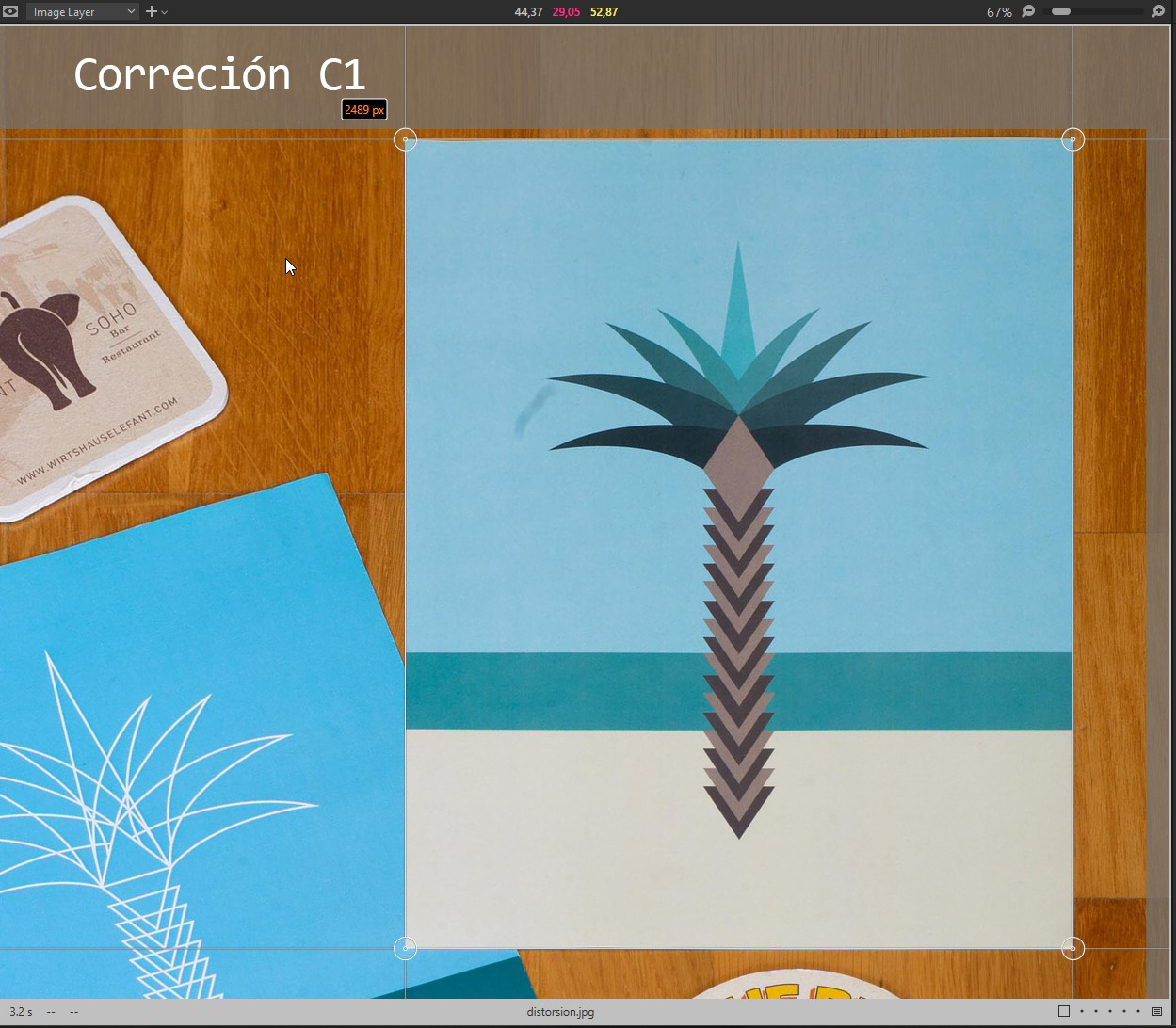Viewport: 1176px width, 1028px height.
Task: Click the 44,37 readout value
Action: (528, 12)
